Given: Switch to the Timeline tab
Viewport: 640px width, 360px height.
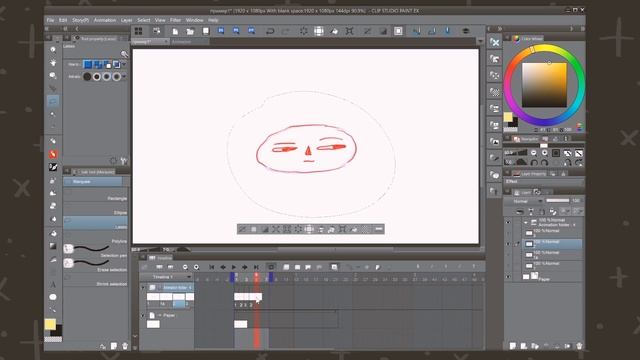Looking at the screenshot, I should pos(161,258).
